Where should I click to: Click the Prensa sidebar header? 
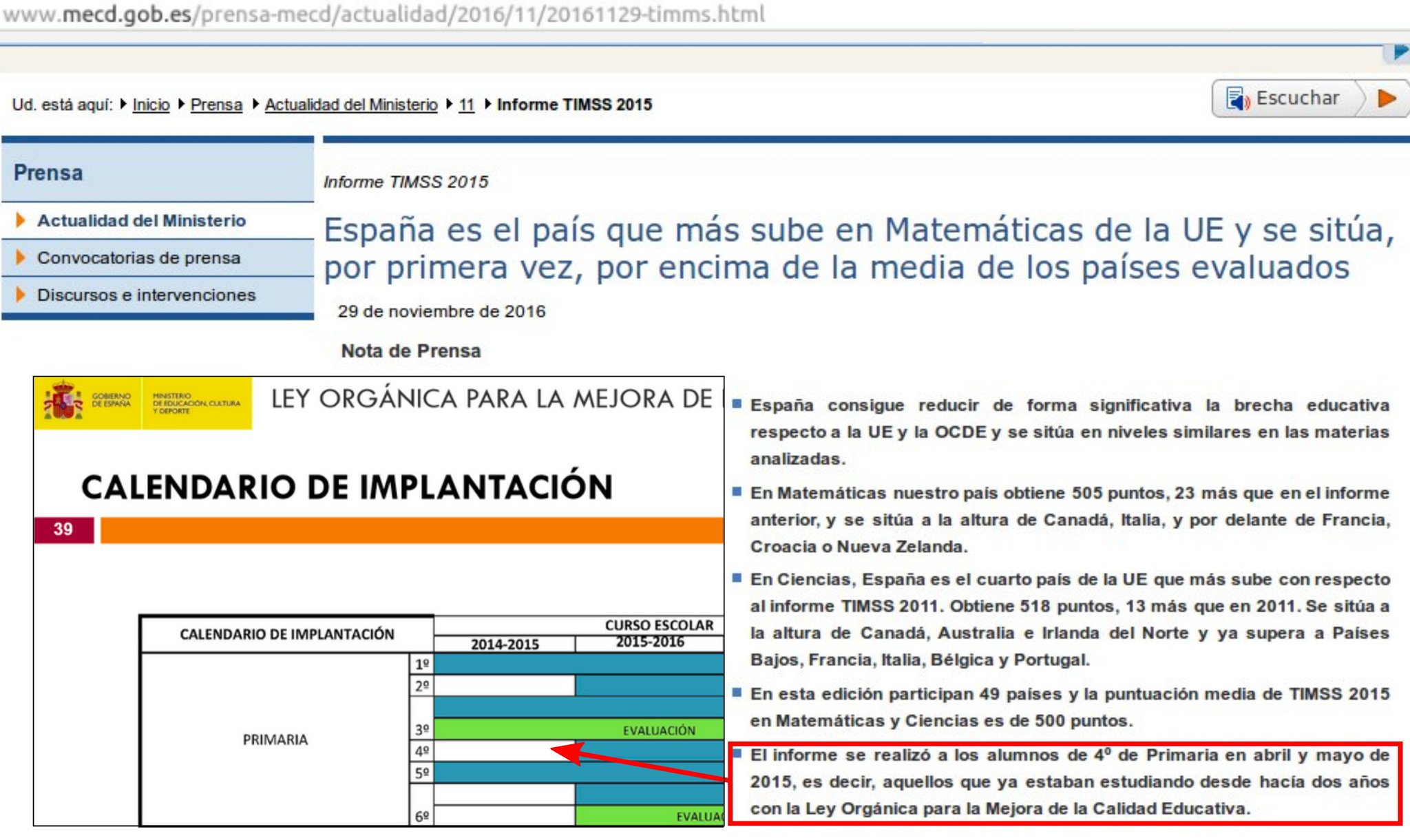(48, 173)
